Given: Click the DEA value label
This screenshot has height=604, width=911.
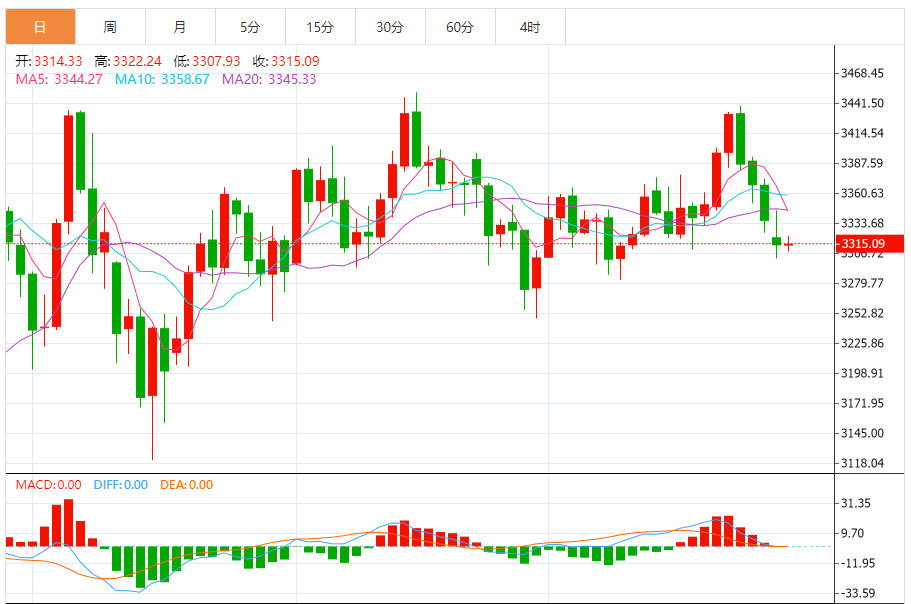Looking at the screenshot, I should [186, 484].
